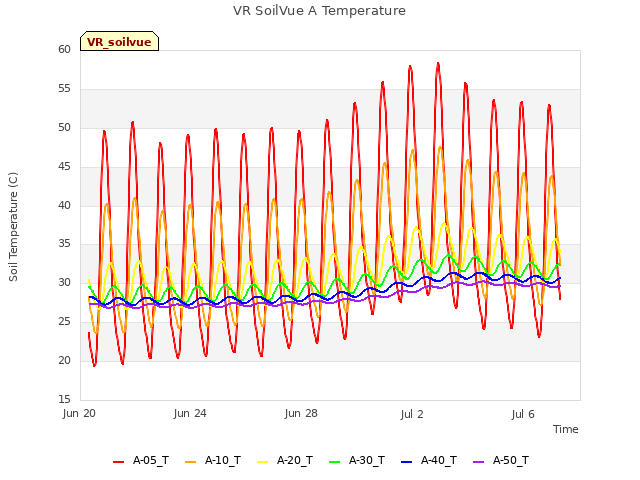Click the green A-30_T legend color marker

pyautogui.click(x=335, y=462)
